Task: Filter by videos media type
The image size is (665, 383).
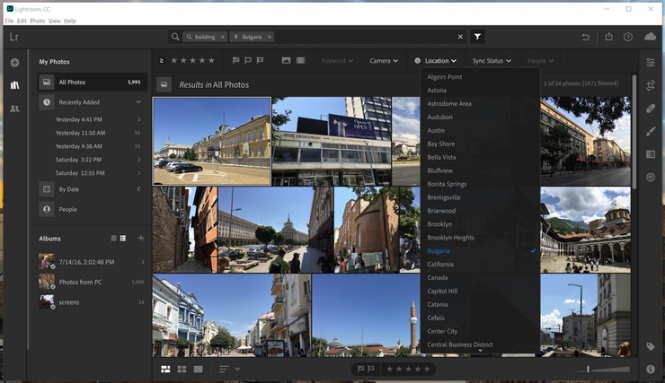Action: (x=300, y=61)
